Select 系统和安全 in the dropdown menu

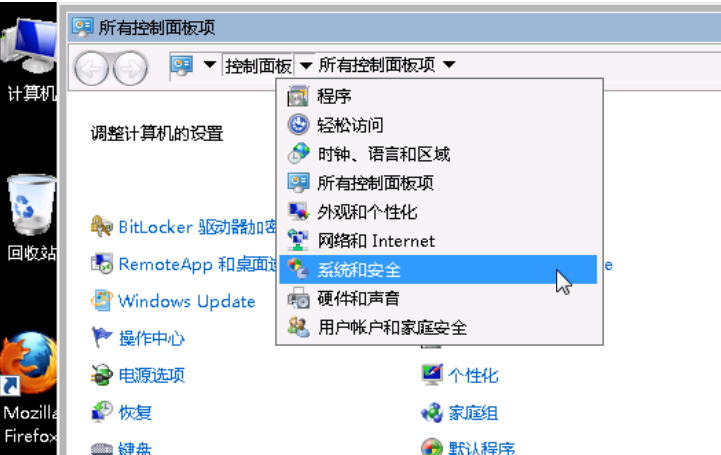[438, 270]
